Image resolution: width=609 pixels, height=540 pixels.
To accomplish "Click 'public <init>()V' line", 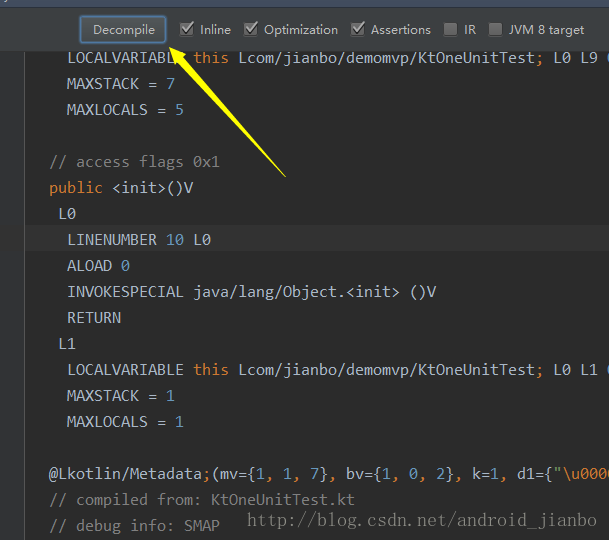I will [x=121, y=188].
